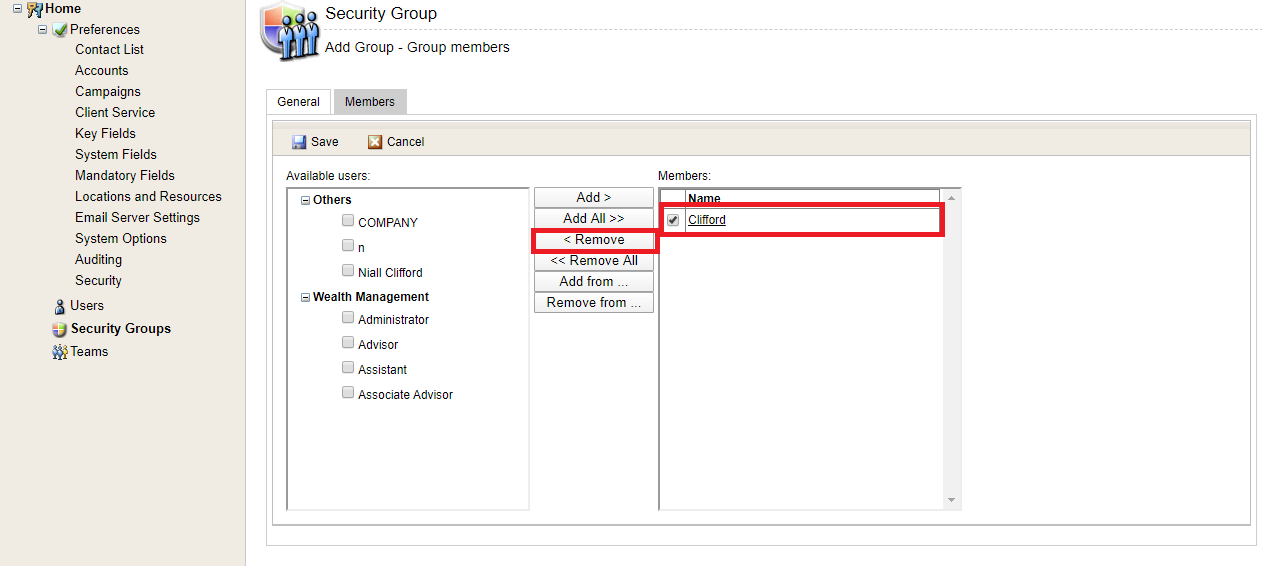Click the Preferences checkmark icon
Viewport: 1262px width, 567px height.
(x=60, y=30)
